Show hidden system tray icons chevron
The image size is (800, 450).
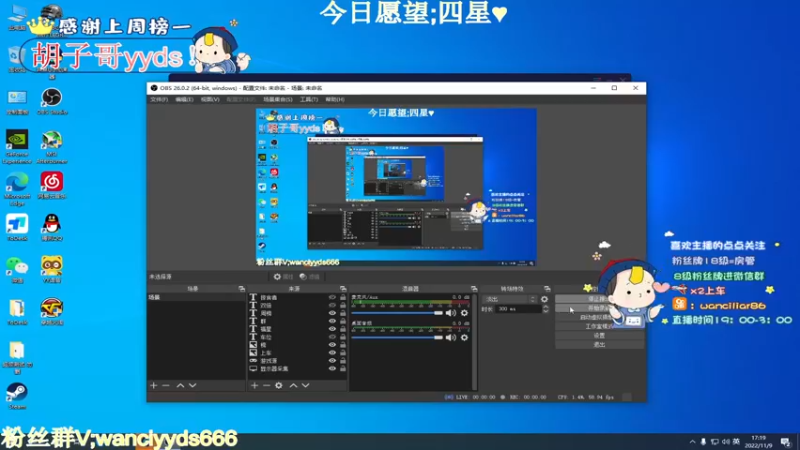point(692,442)
